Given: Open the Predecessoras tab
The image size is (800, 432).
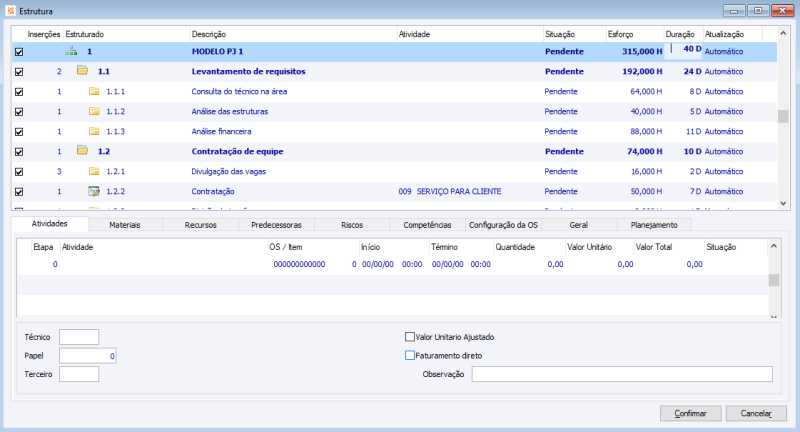Looking at the screenshot, I should pyautogui.click(x=276, y=225).
